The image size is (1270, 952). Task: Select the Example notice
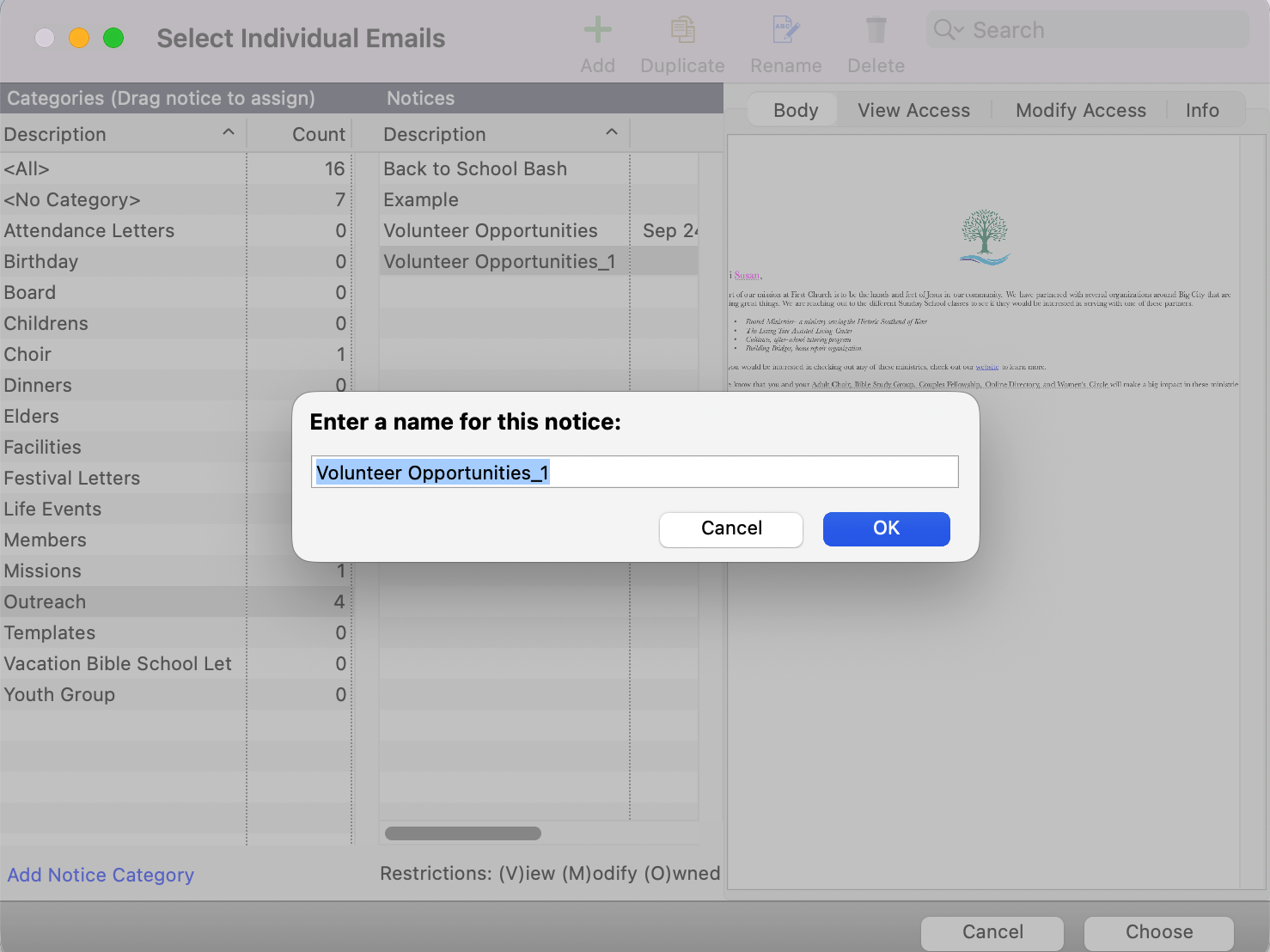pyautogui.click(x=539, y=199)
